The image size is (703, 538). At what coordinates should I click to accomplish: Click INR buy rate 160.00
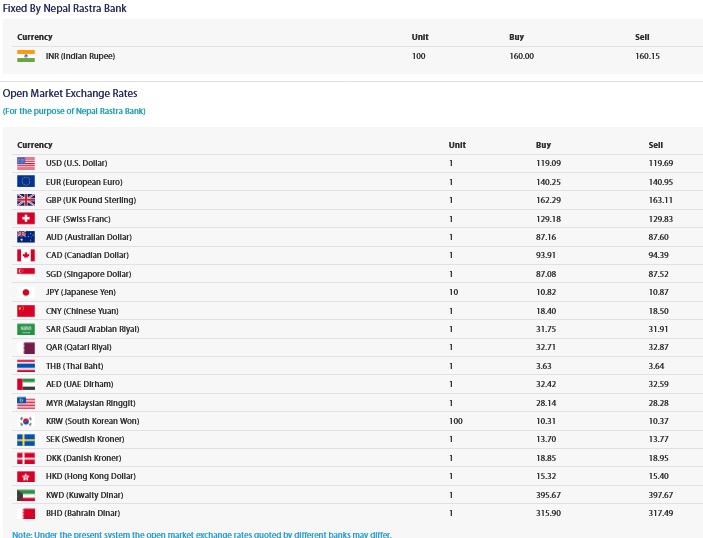(521, 56)
